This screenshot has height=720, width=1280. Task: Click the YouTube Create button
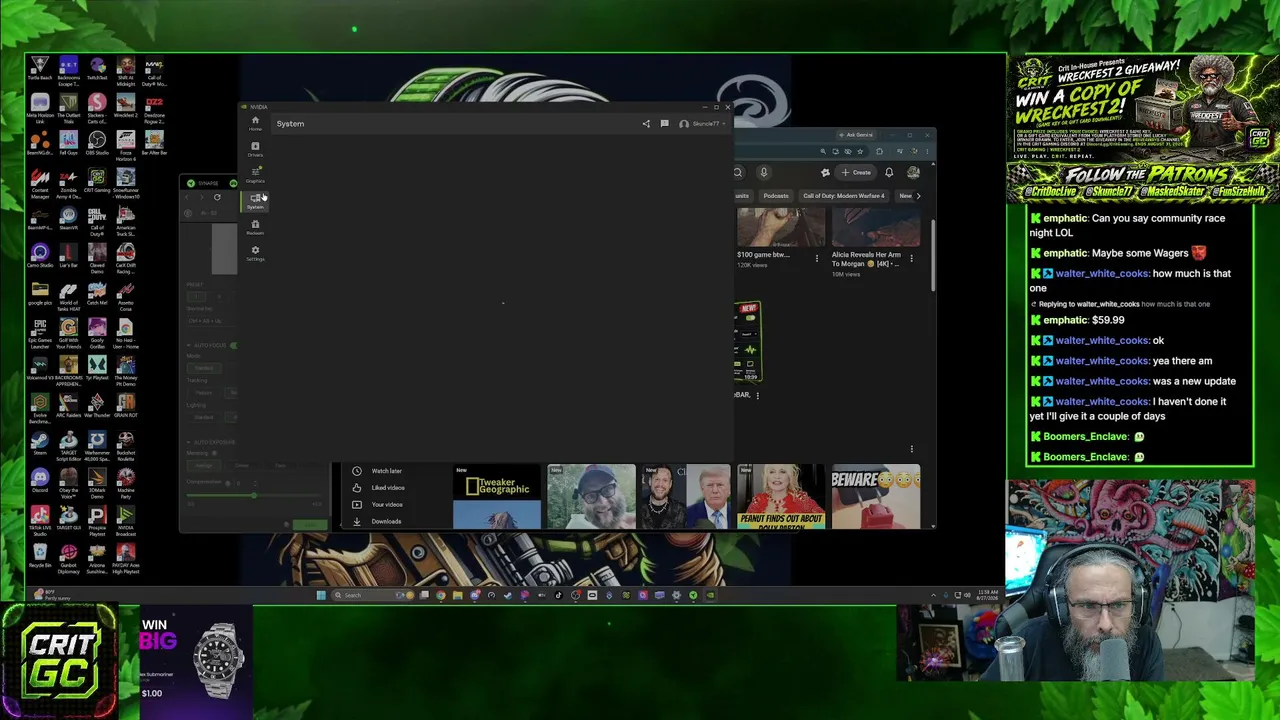pos(856,172)
